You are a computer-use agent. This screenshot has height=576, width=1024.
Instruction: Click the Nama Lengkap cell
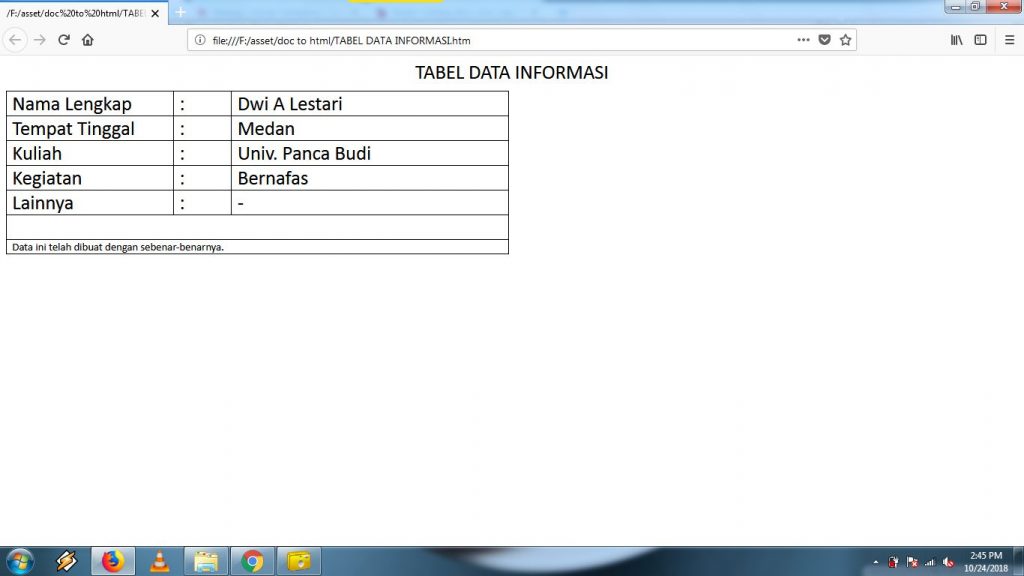click(89, 104)
